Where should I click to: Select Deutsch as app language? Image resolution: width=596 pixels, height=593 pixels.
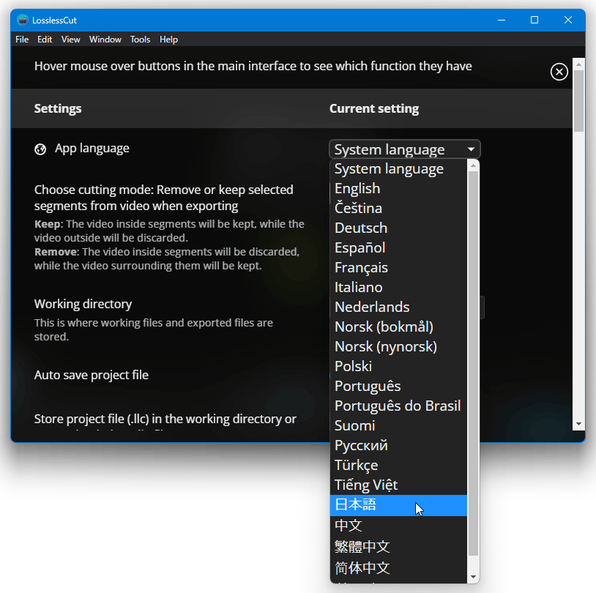pos(398,228)
